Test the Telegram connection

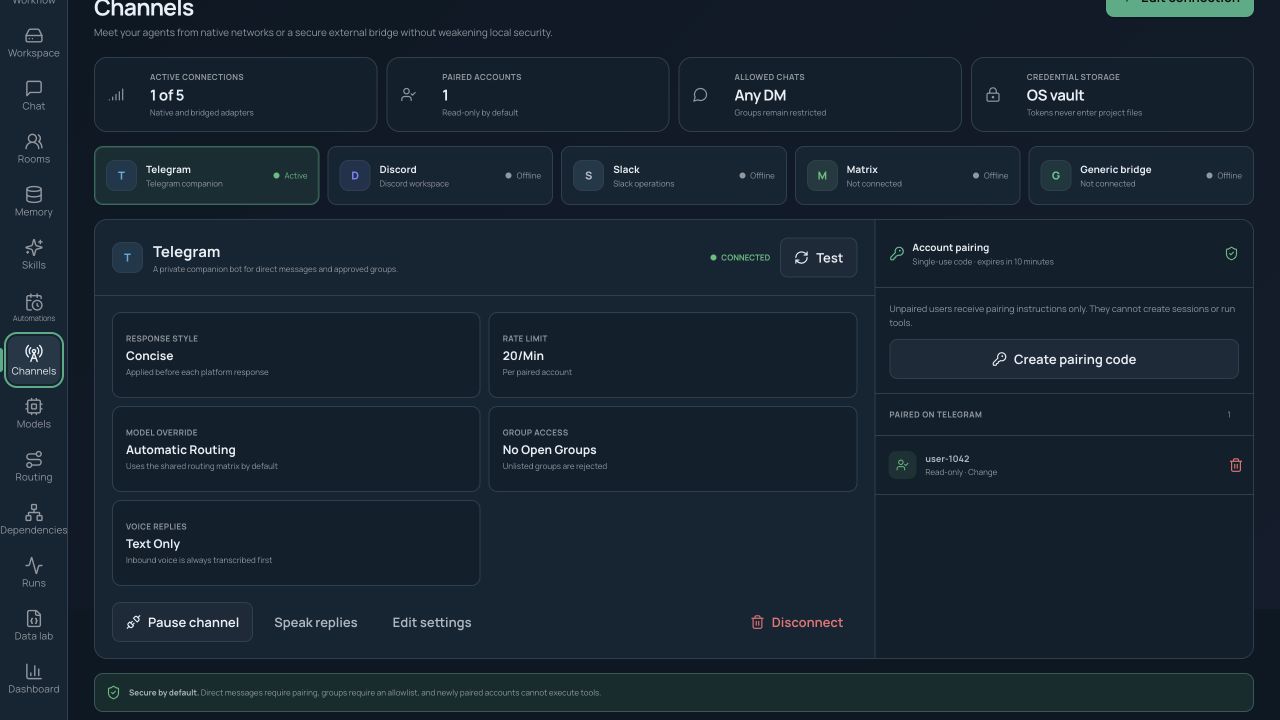point(818,258)
